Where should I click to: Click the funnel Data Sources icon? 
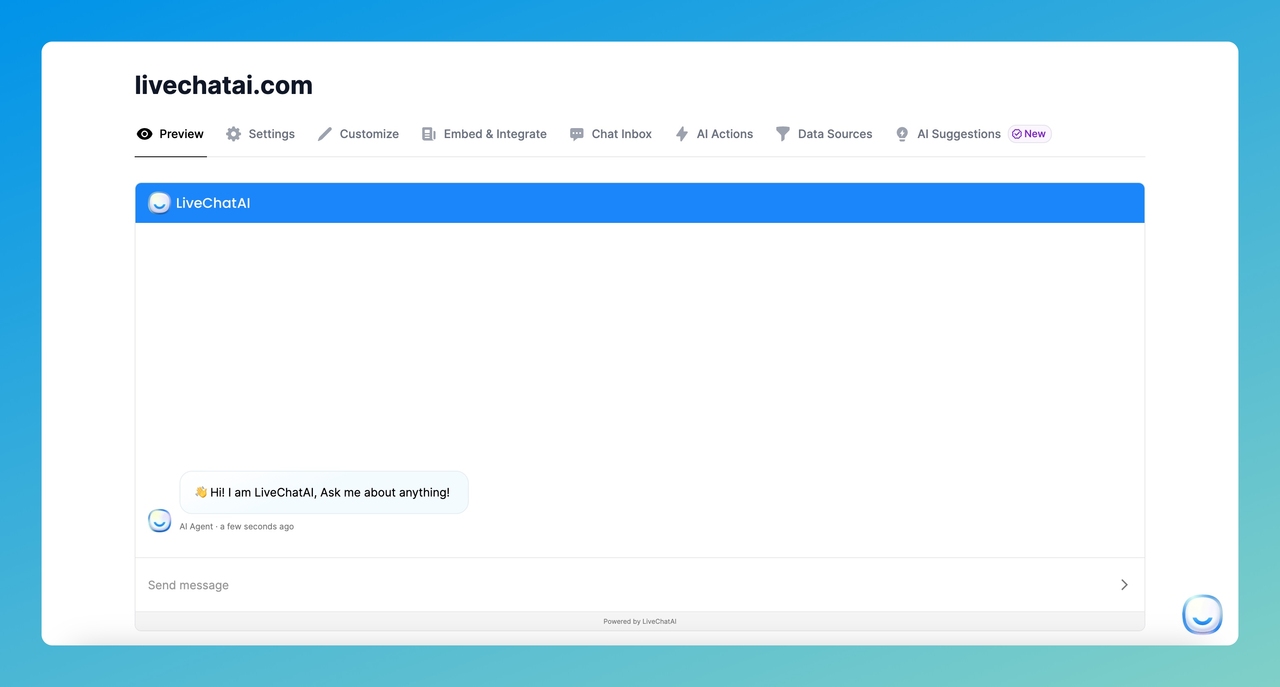pos(783,134)
